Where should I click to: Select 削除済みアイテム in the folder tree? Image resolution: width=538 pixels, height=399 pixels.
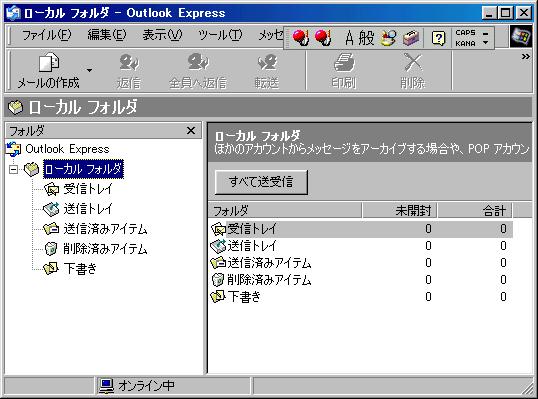click(x=105, y=249)
